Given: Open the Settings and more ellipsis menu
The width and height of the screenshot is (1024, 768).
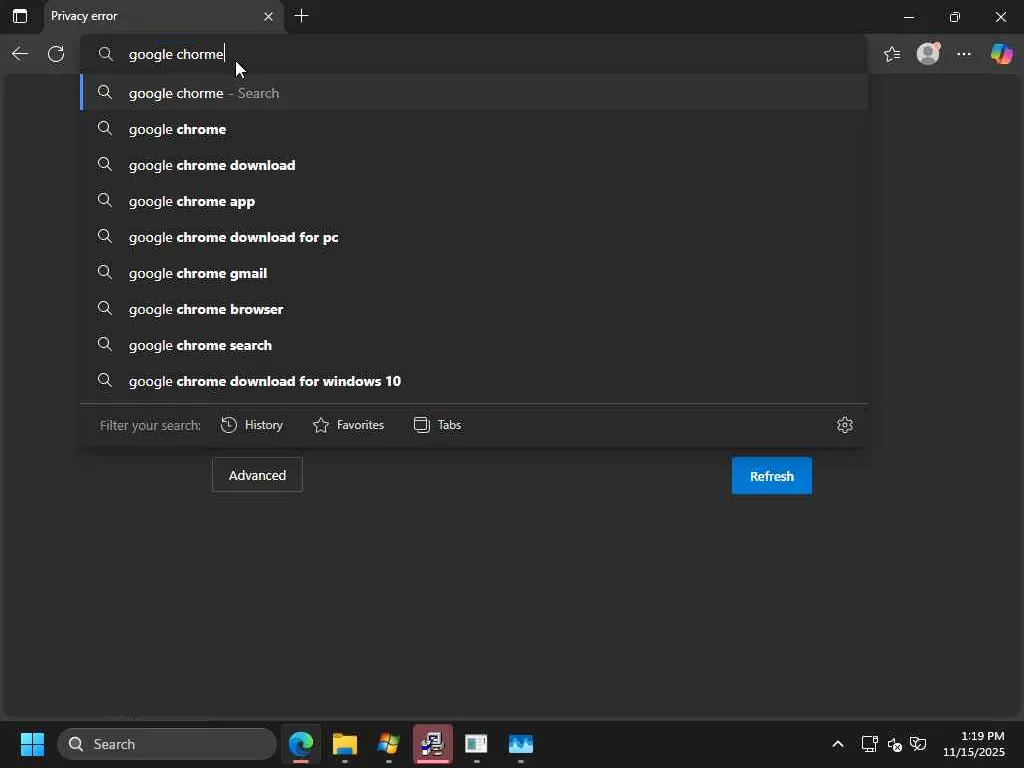Looking at the screenshot, I should pyautogui.click(x=964, y=54).
